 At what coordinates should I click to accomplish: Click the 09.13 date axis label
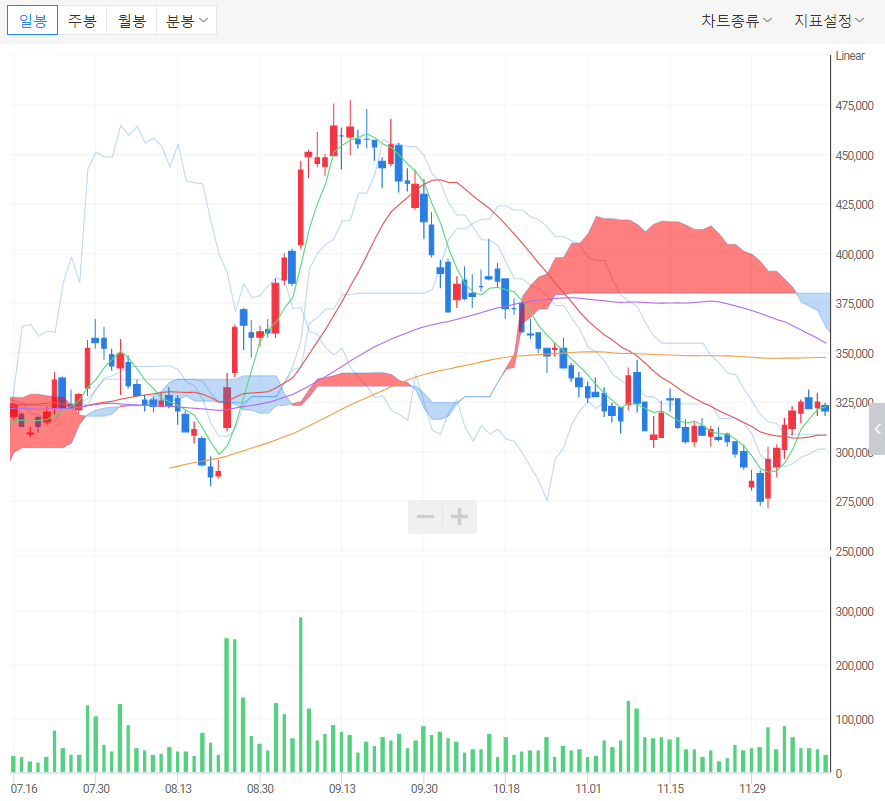pos(343,789)
